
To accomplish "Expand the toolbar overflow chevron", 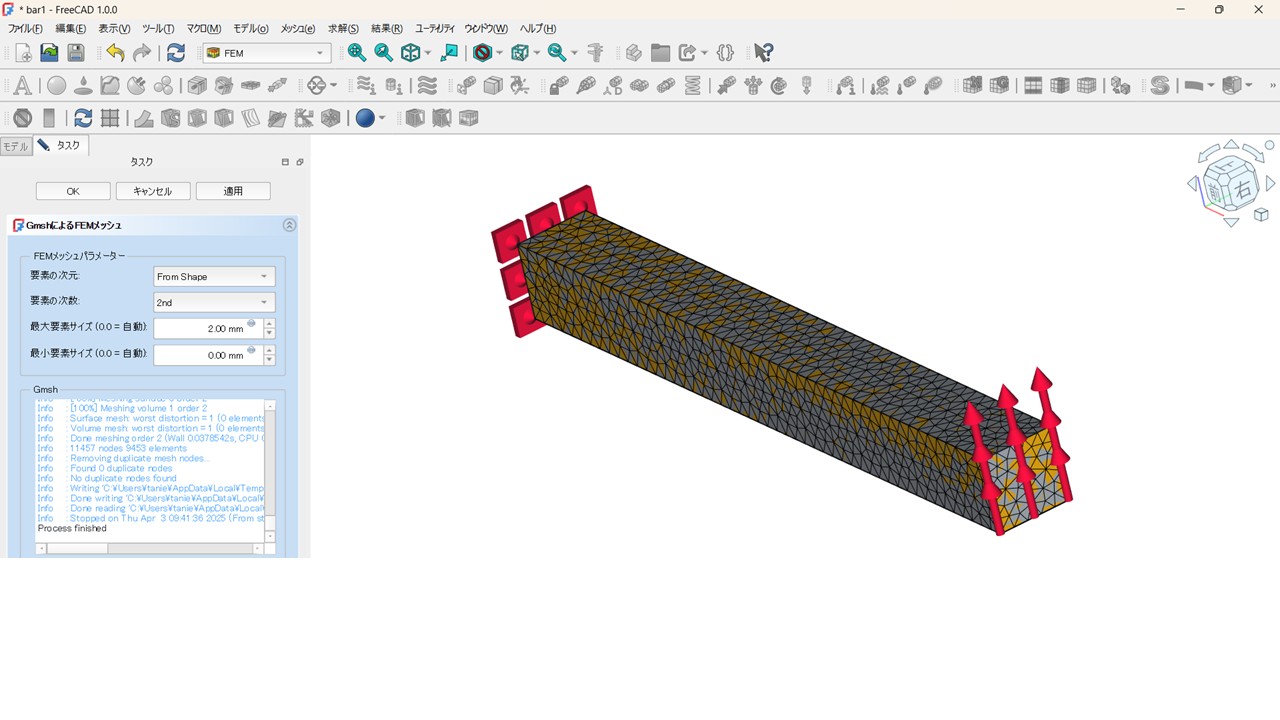I will pos(1273,86).
